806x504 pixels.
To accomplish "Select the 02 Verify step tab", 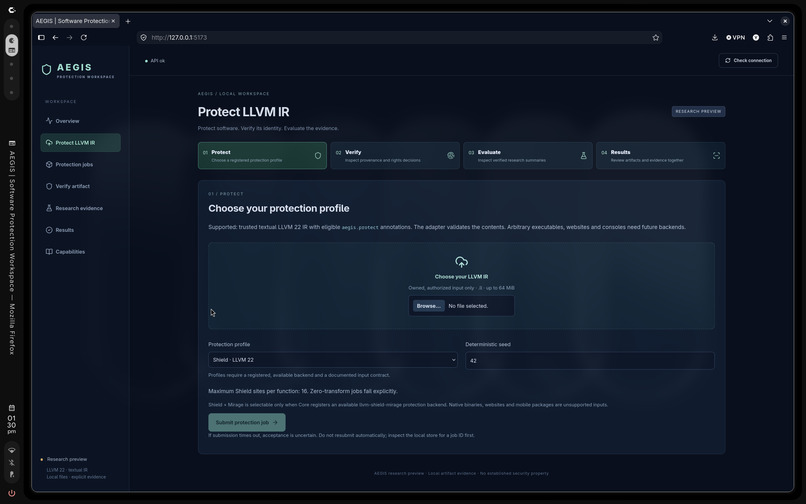I will tap(395, 156).
